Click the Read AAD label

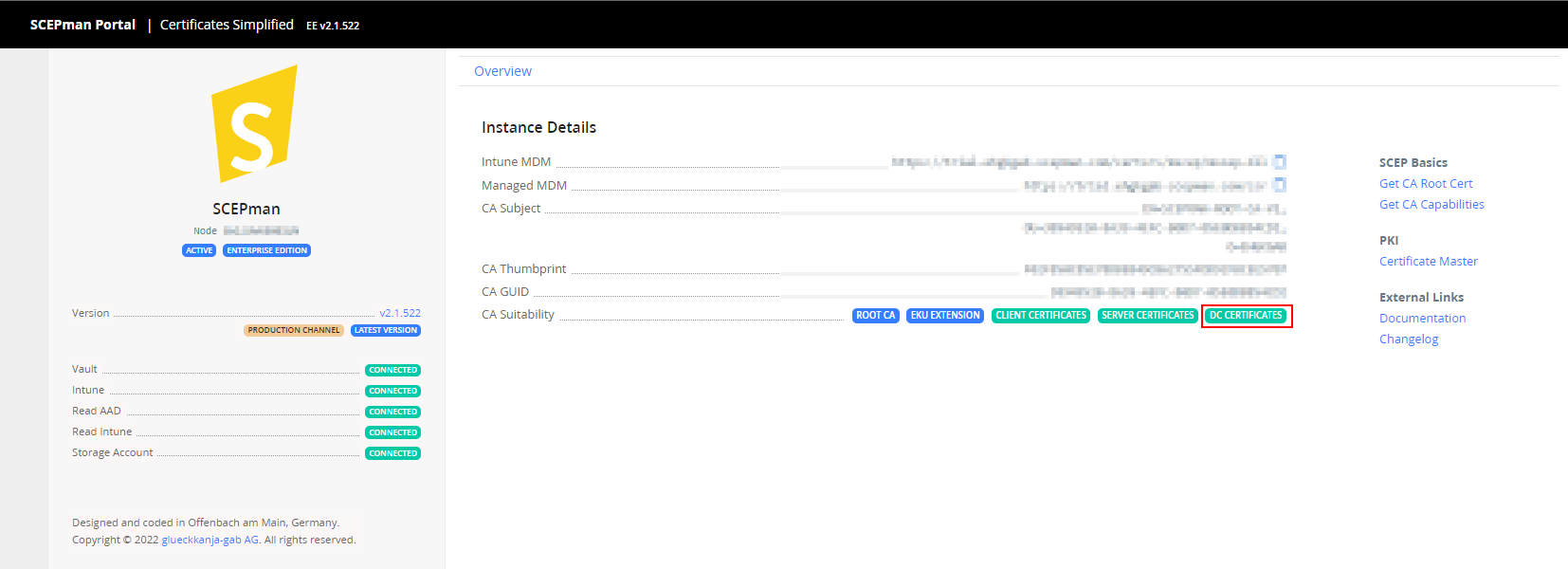[97, 412]
